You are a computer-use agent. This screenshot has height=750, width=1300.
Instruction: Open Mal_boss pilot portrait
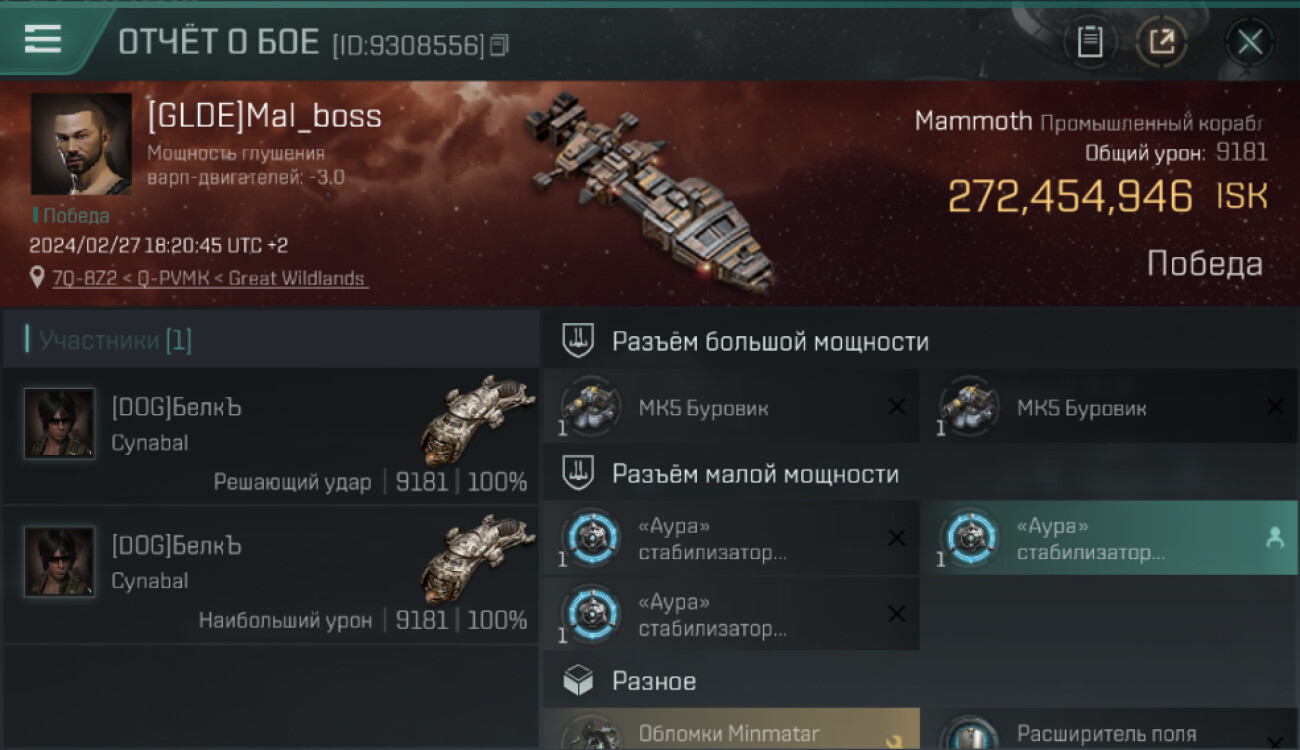pos(81,144)
